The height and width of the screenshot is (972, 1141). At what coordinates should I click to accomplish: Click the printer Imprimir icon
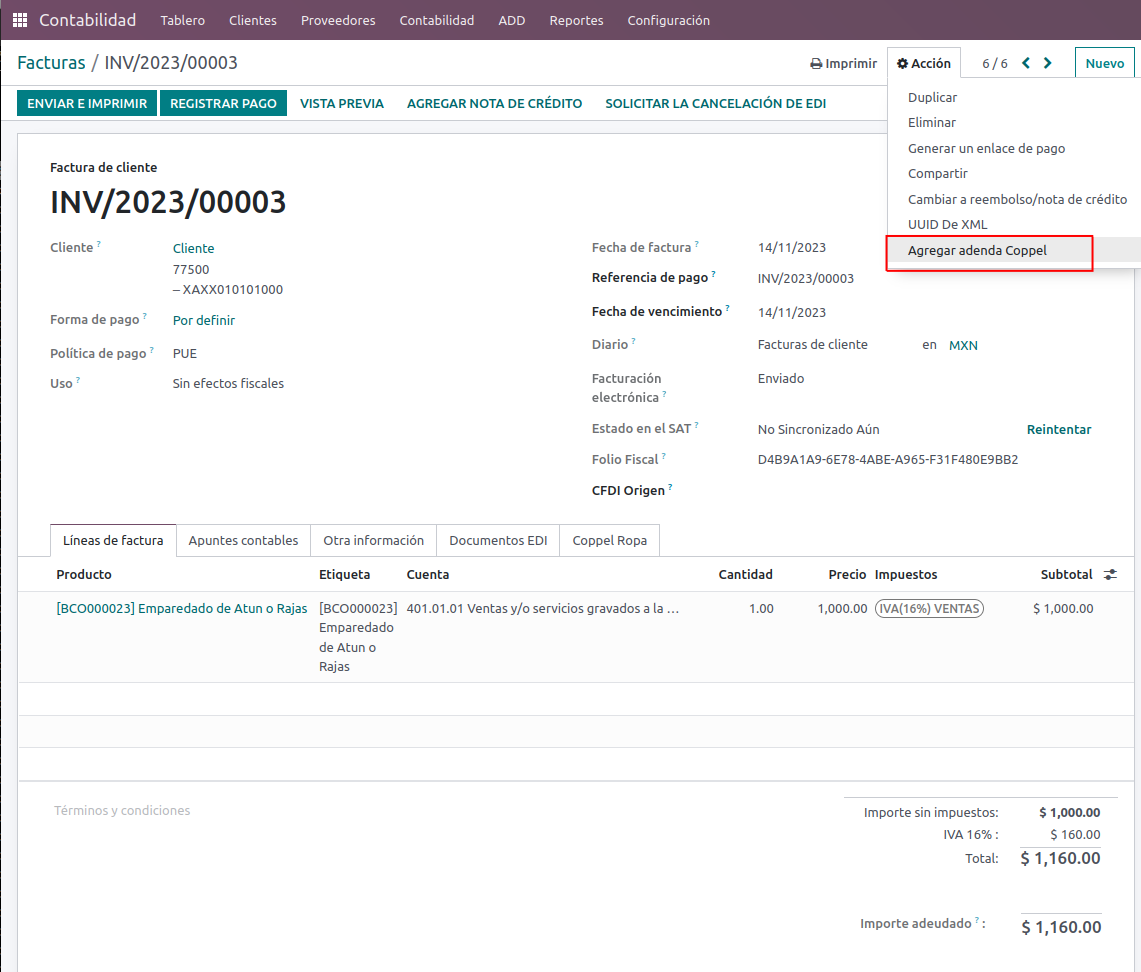point(816,64)
